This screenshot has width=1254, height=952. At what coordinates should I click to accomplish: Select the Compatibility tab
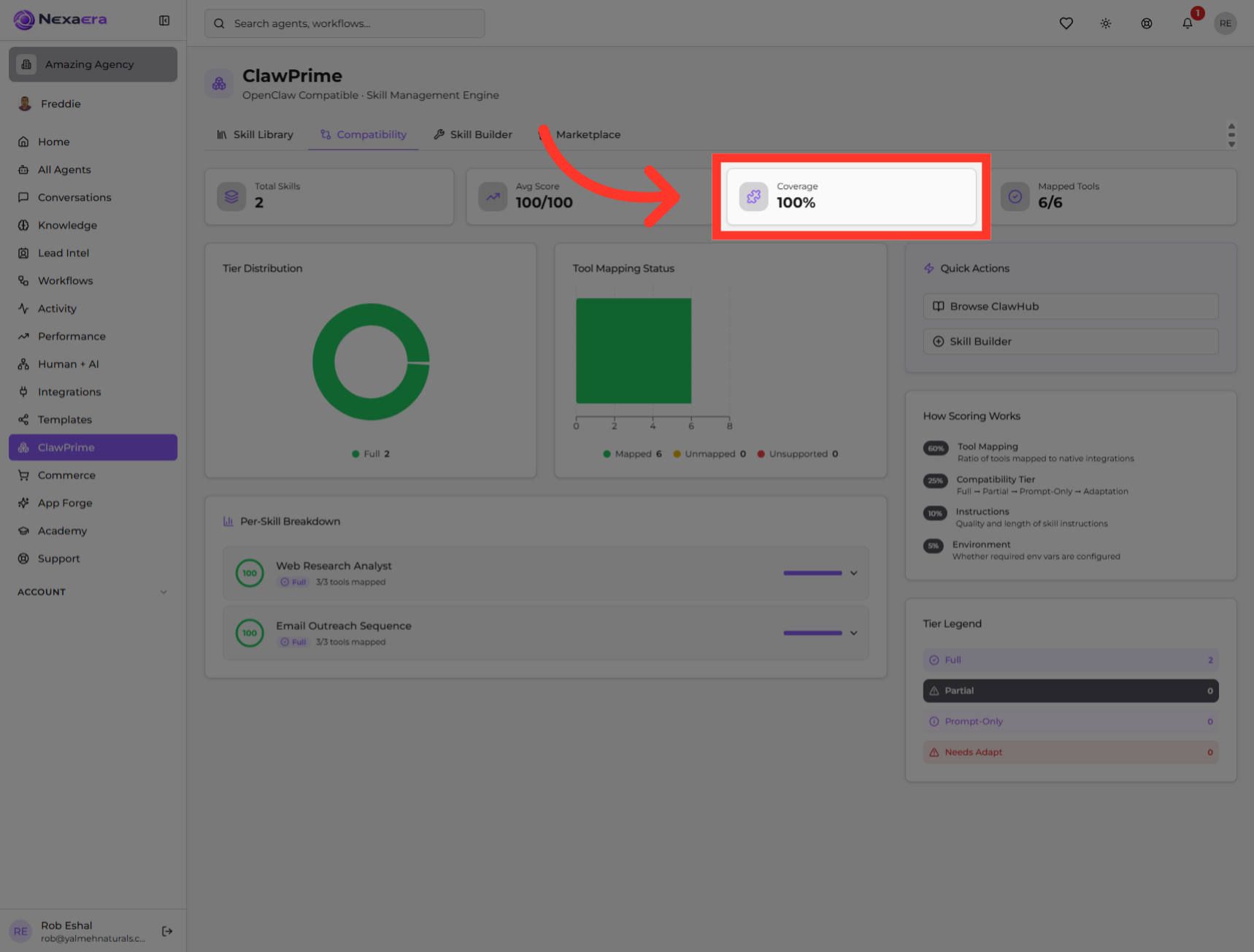pos(363,134)
